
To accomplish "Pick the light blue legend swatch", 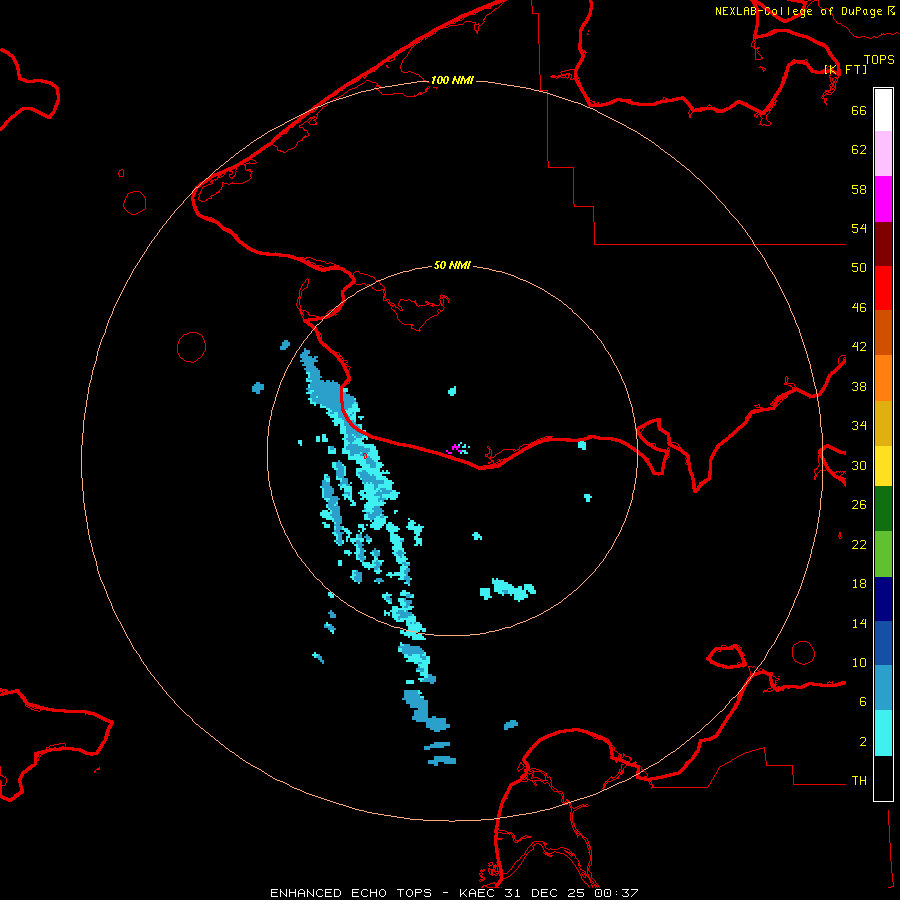I will [x=883, y=688].
